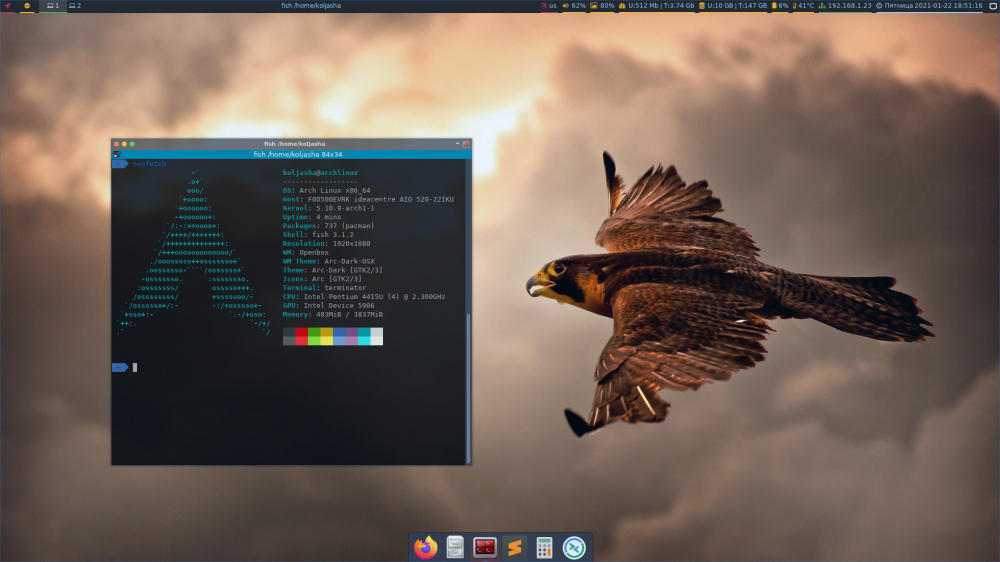Click the date and time clock
The width and height of the screenshot is (1000, 562).
coord(929,6)
